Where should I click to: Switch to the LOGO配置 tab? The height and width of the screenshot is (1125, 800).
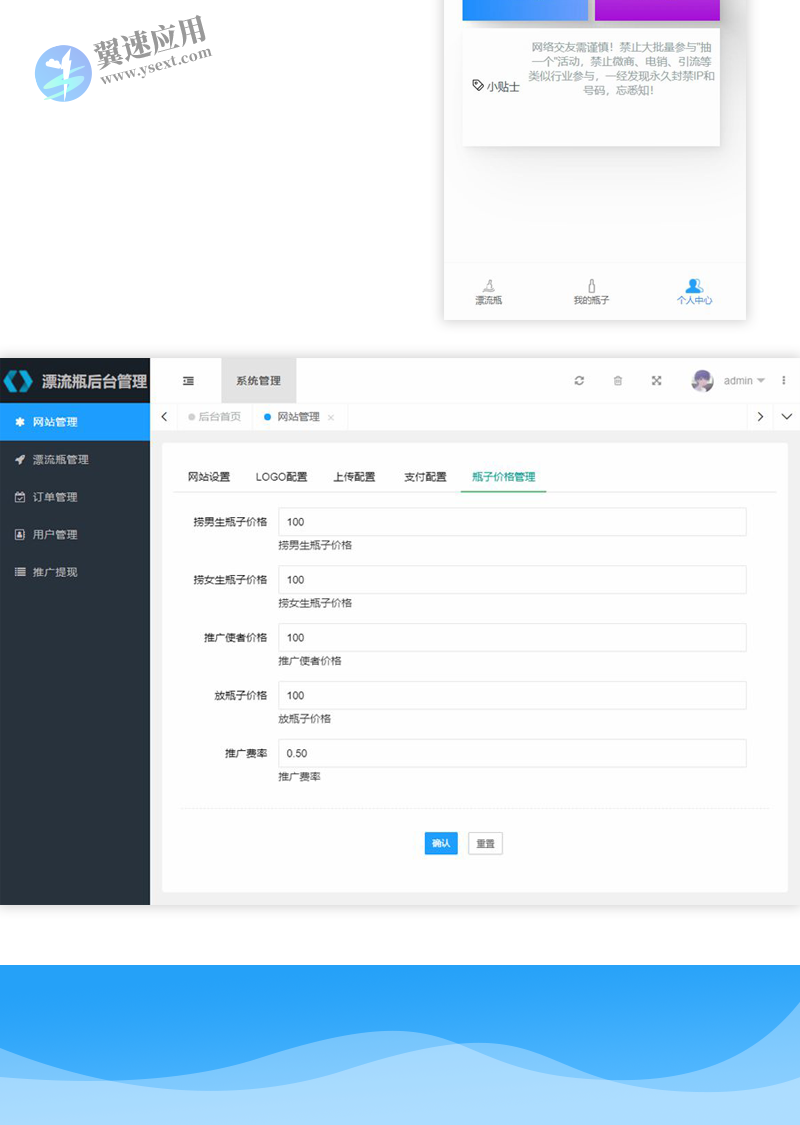(x=281, y=477)
